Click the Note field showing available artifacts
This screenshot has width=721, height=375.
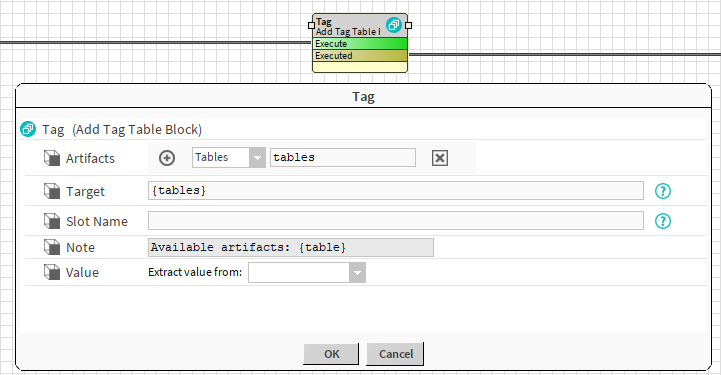(x=291, y=247)
